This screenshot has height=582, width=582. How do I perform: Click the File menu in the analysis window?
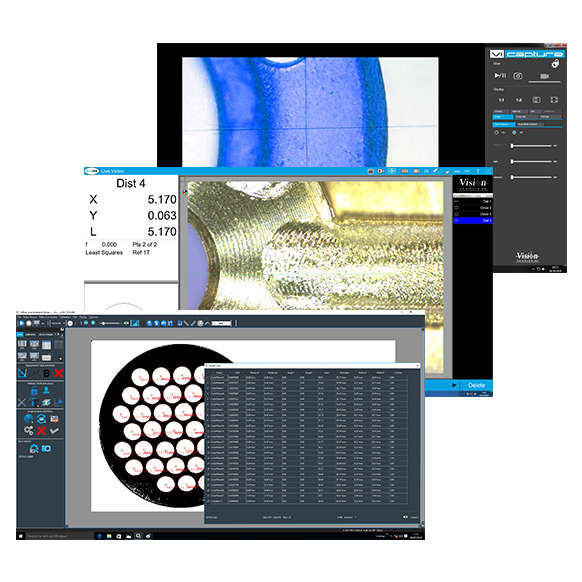coord(20,317)
